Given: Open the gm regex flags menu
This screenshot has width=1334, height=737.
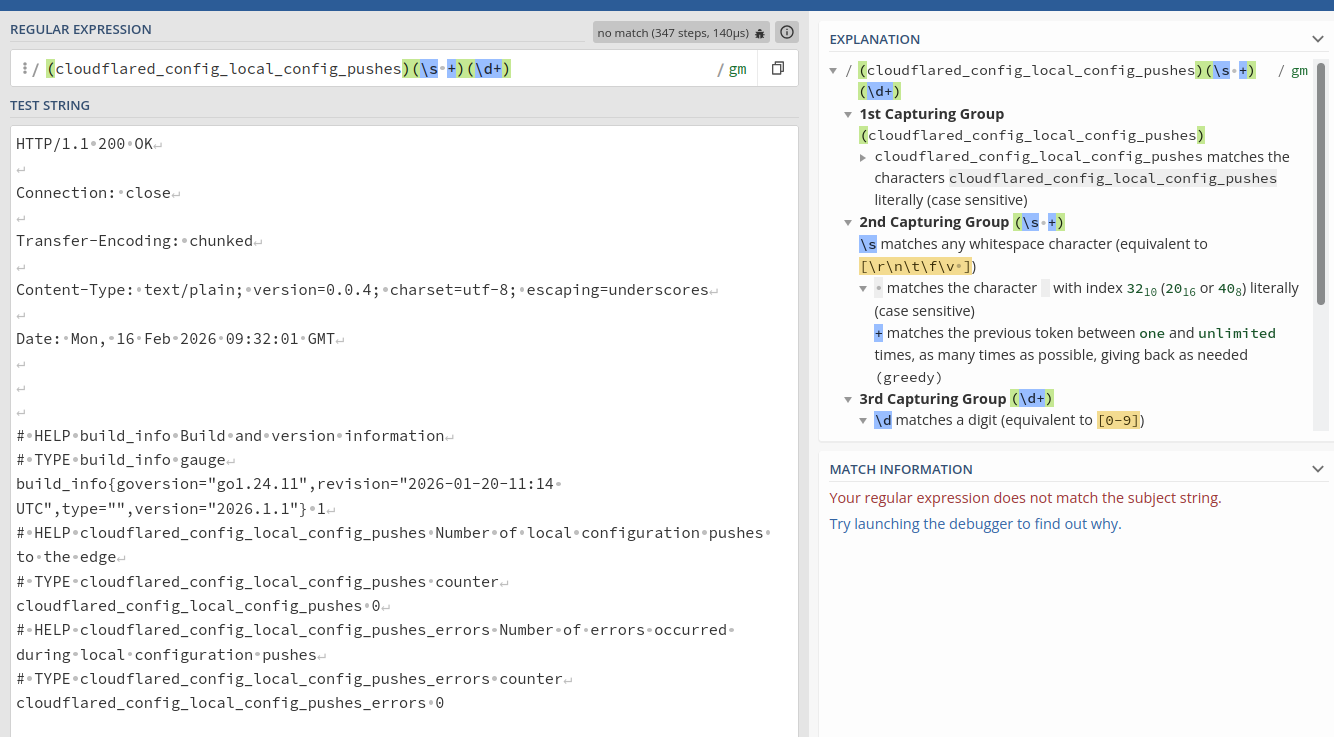Looking at the screenshot, I should 737,69.
